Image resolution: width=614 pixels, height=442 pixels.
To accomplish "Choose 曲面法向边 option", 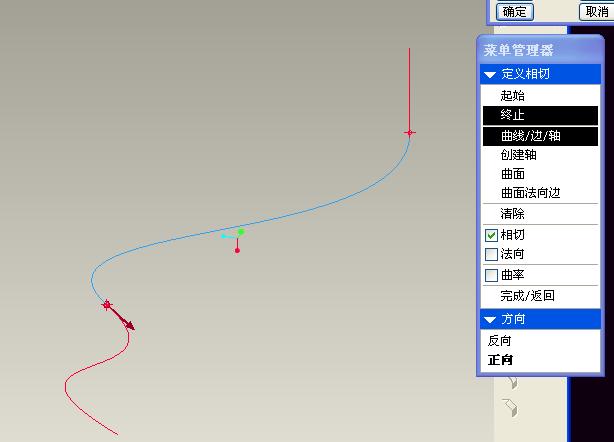I will point(540,193).
